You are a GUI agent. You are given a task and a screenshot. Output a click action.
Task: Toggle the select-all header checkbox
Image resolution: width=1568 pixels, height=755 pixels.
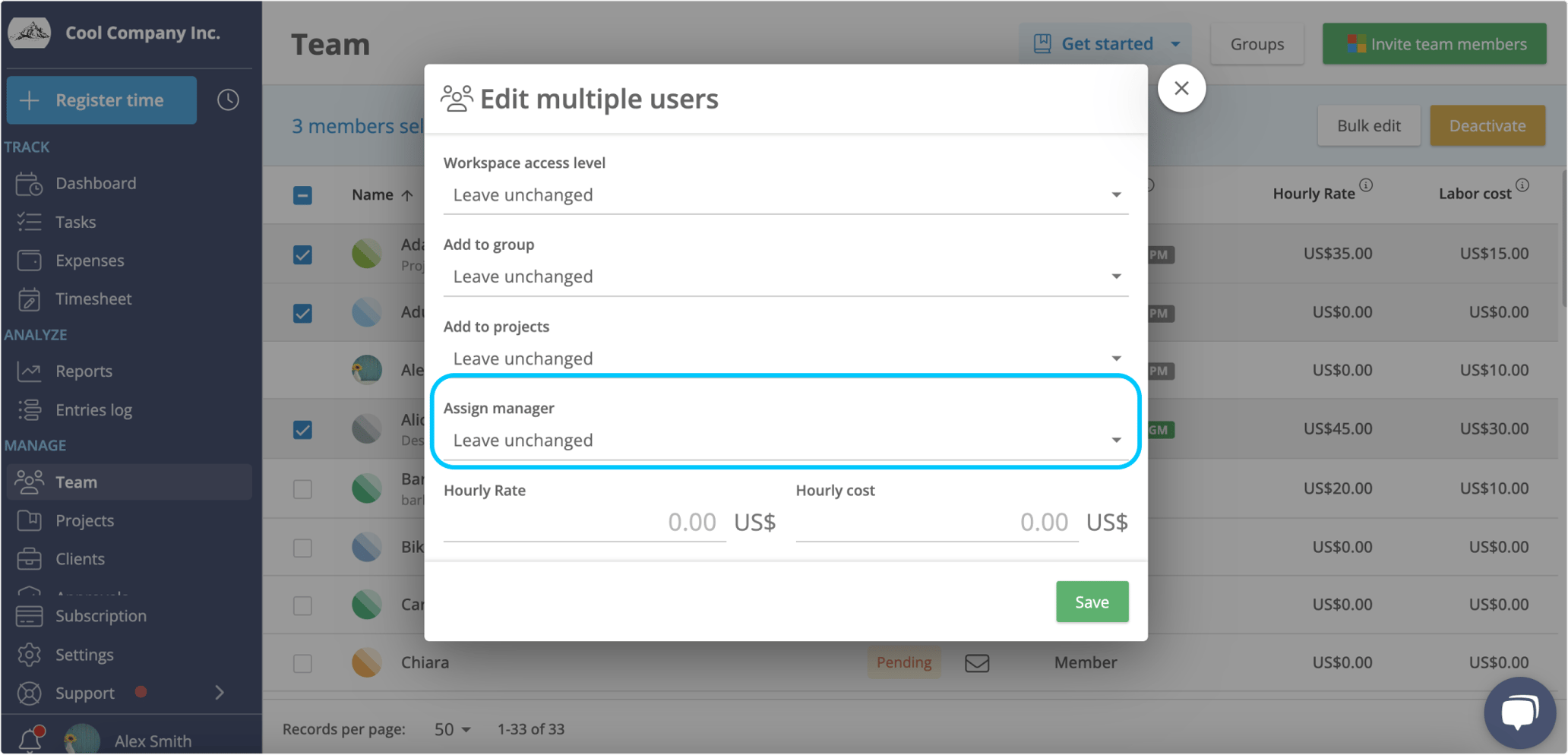(x=302, y=195)
